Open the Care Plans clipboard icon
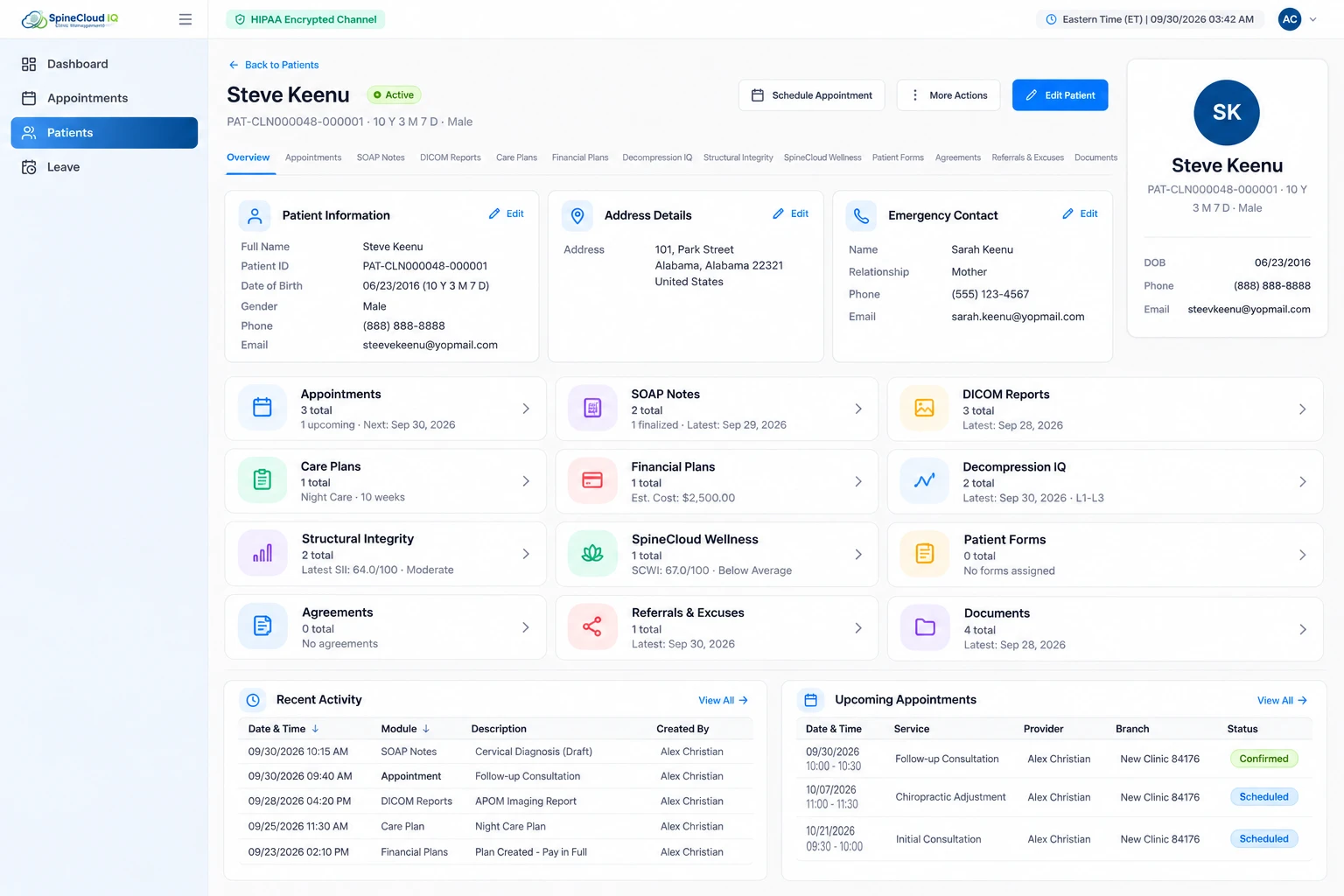 (262, 480)
